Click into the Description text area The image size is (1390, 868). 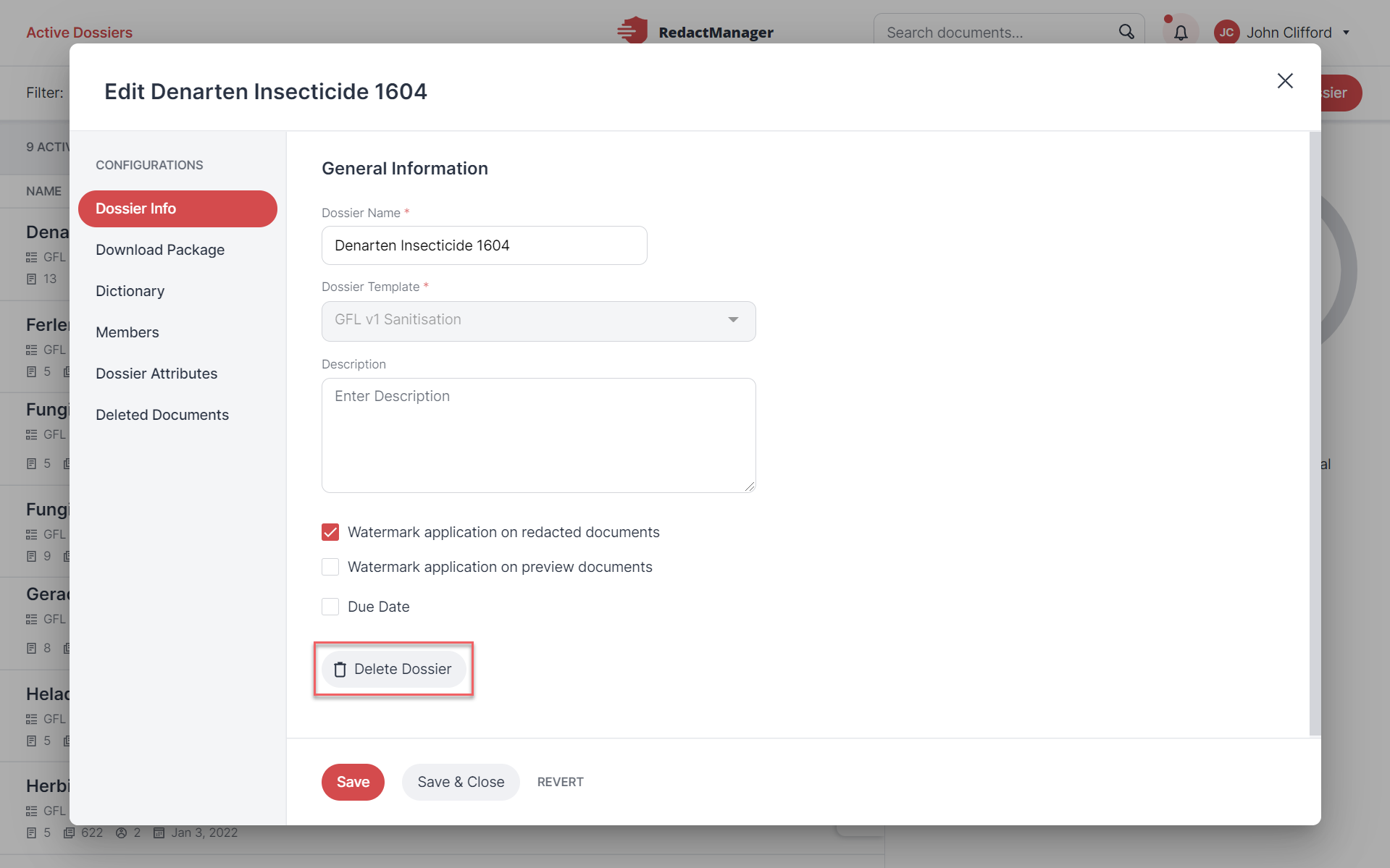(x=538, y=435)
